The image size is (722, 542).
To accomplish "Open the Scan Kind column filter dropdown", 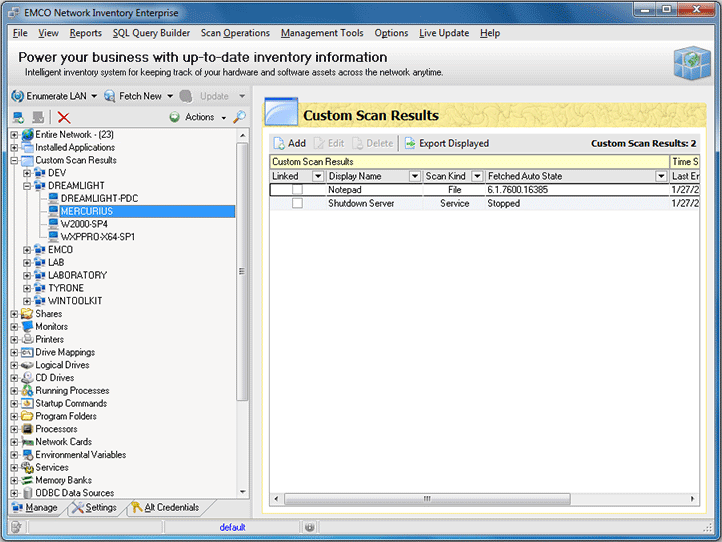I will tap(477, 176).
